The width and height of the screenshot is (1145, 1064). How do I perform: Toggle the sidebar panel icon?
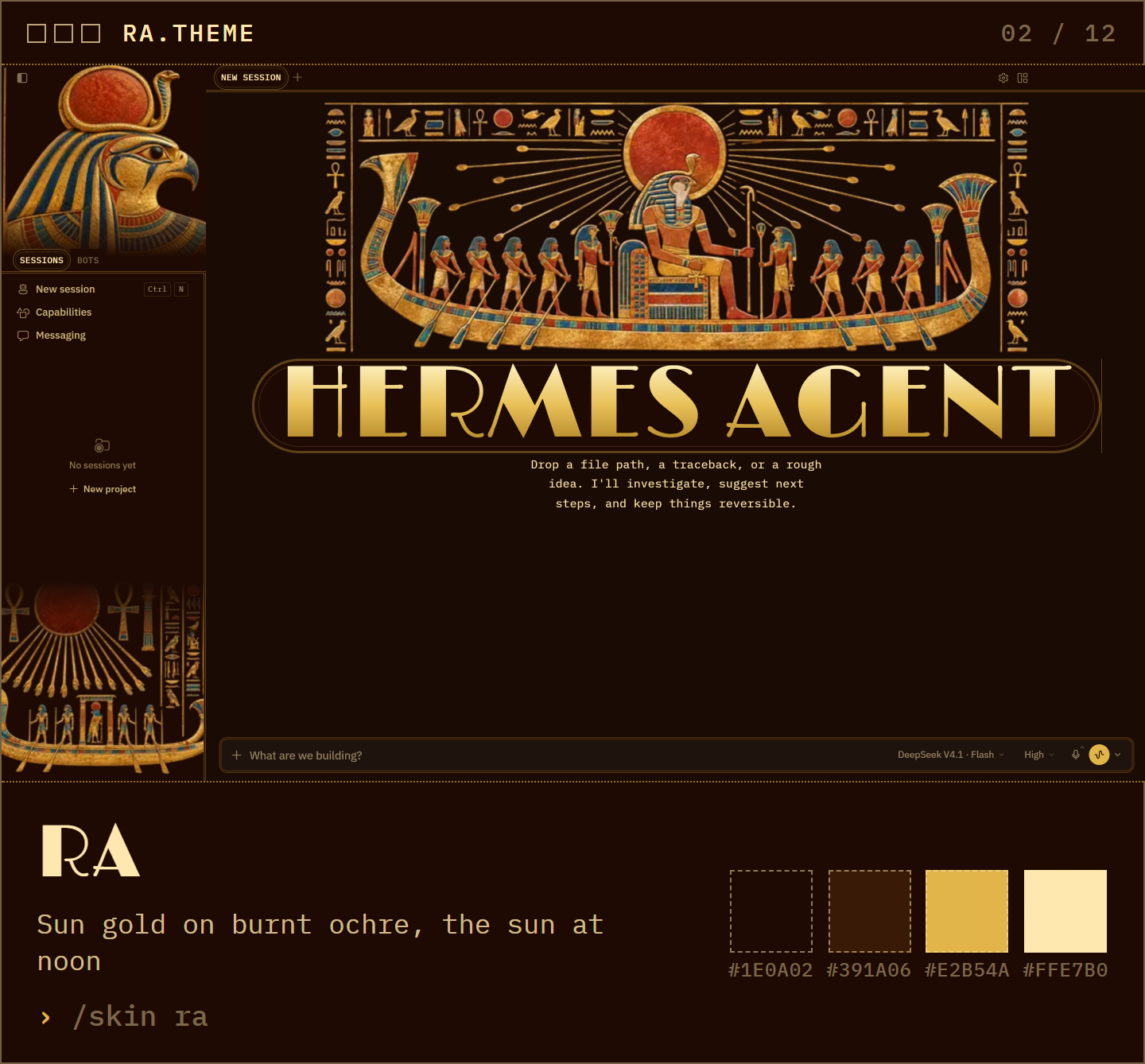pyautogui.click(x=22, y=78)
